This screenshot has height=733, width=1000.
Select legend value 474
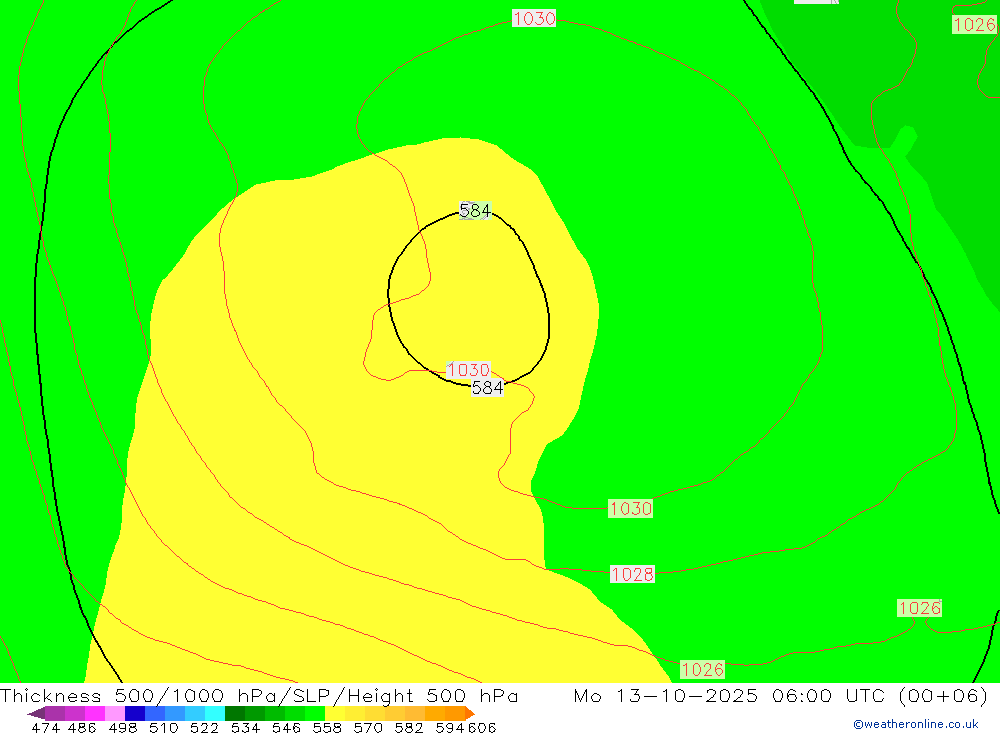[45, 727]
